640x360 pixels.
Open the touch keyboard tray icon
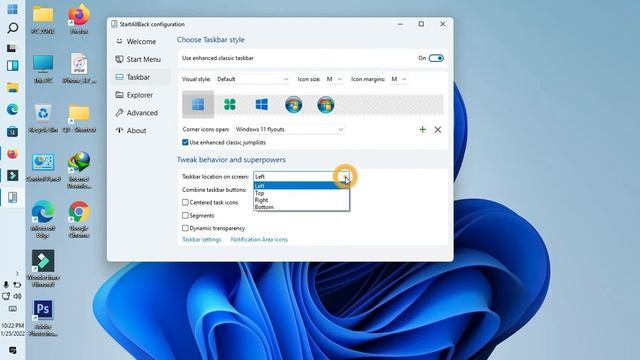(13, 309)
